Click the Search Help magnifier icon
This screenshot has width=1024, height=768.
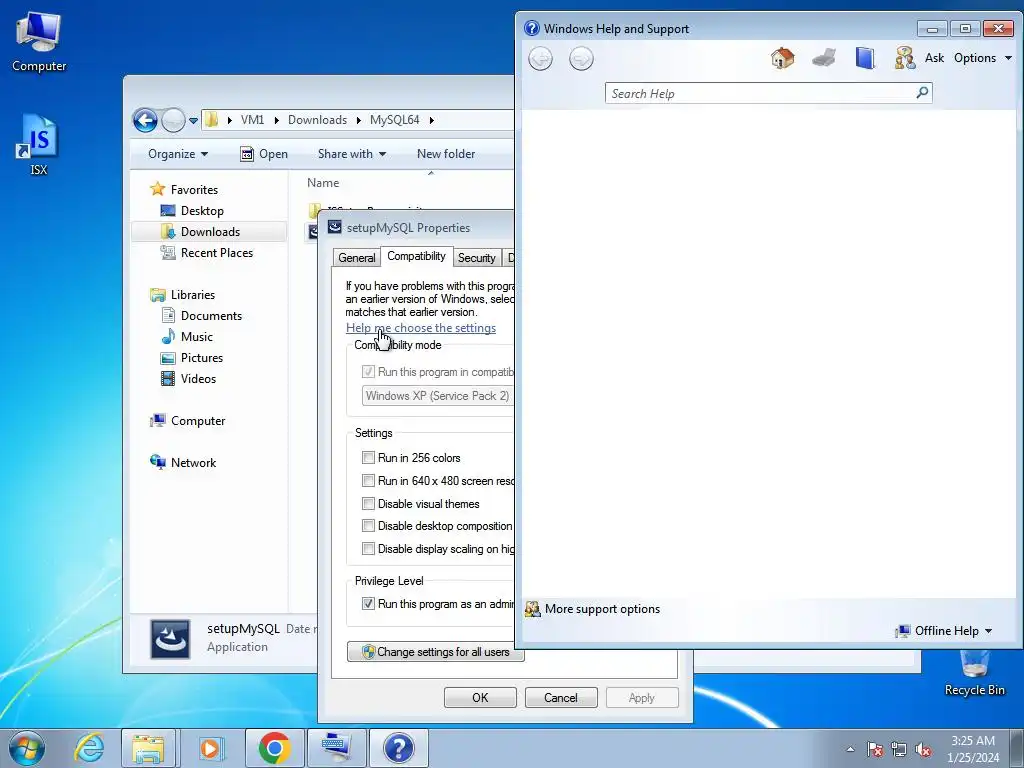coord(922,93)
